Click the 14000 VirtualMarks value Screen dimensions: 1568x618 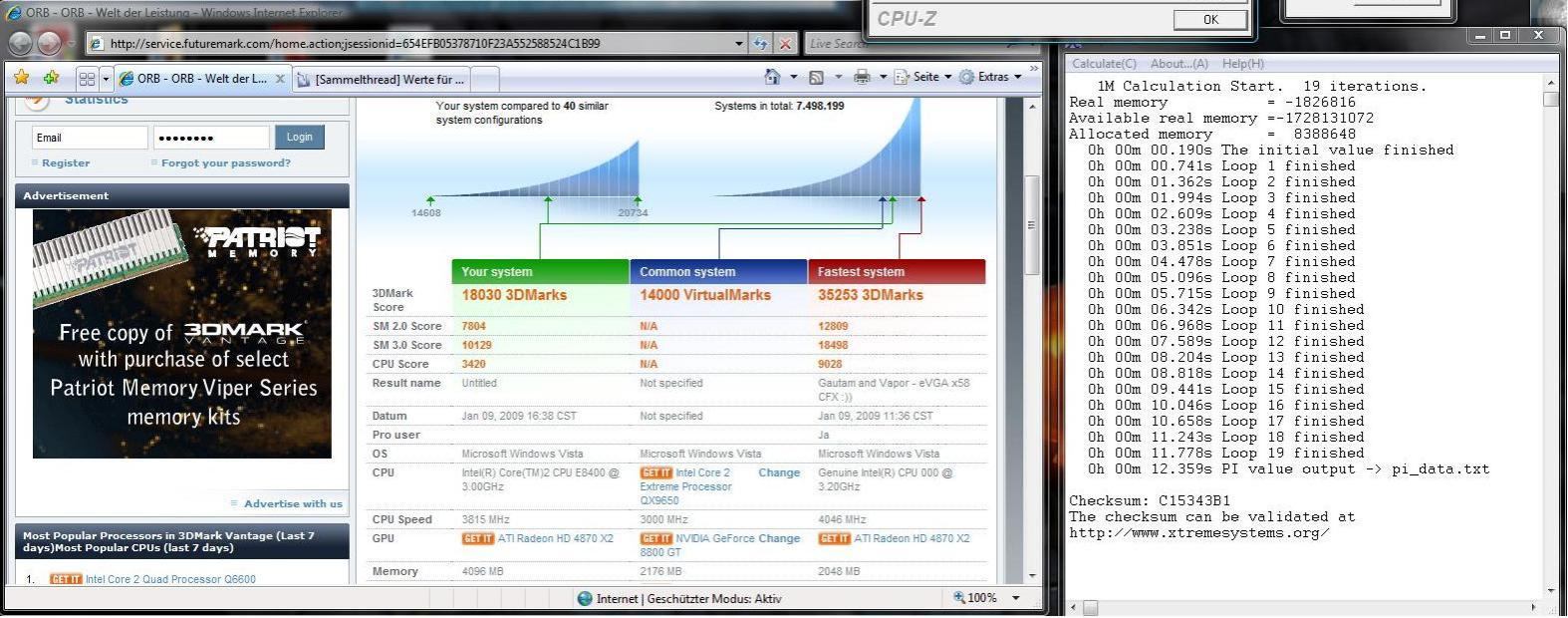click(x=705, y=295)
